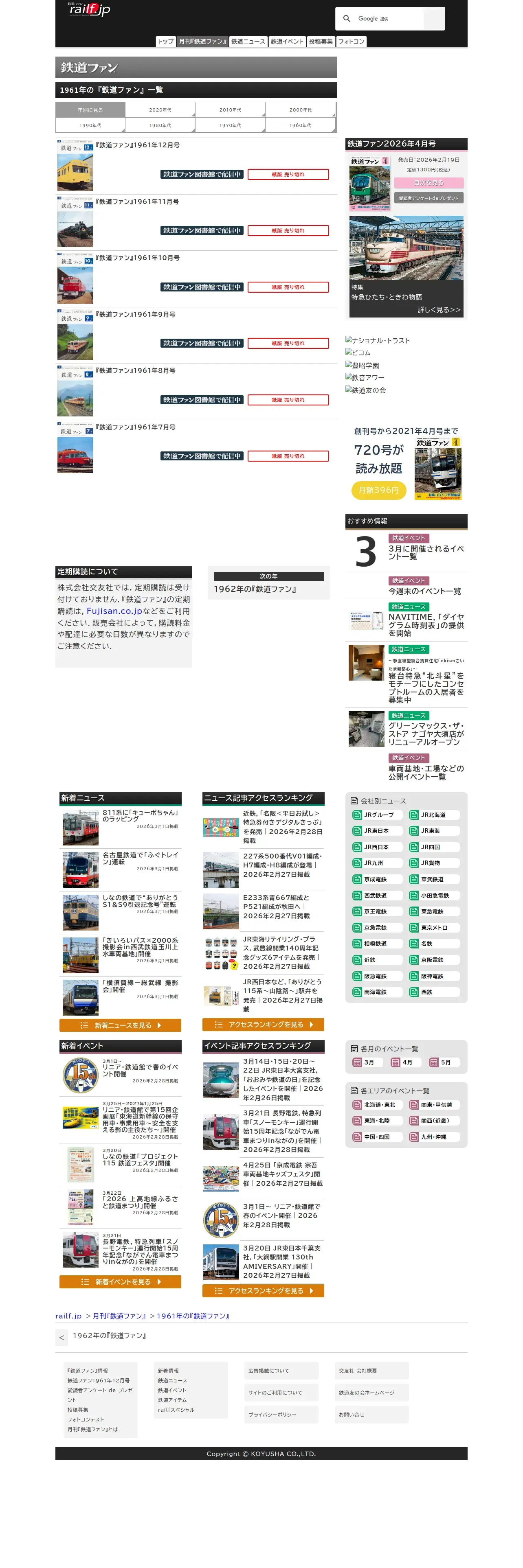This screenshot has height=1568, width=523.
Task: Open the 1961年11月号 cover thumbnail
Action: click(75, 221)
